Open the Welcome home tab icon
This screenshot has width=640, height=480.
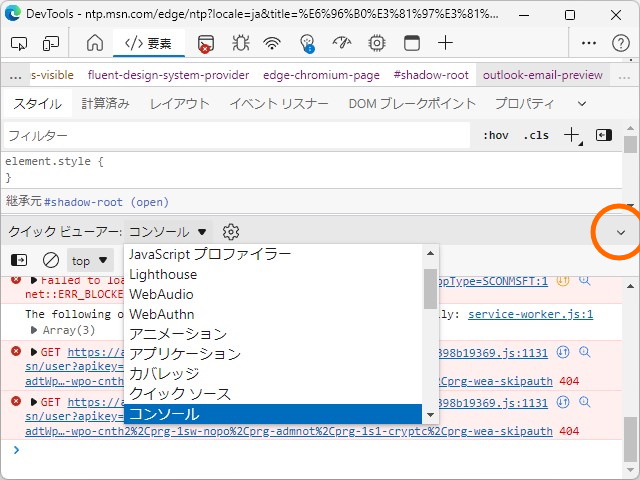point(95,43)
